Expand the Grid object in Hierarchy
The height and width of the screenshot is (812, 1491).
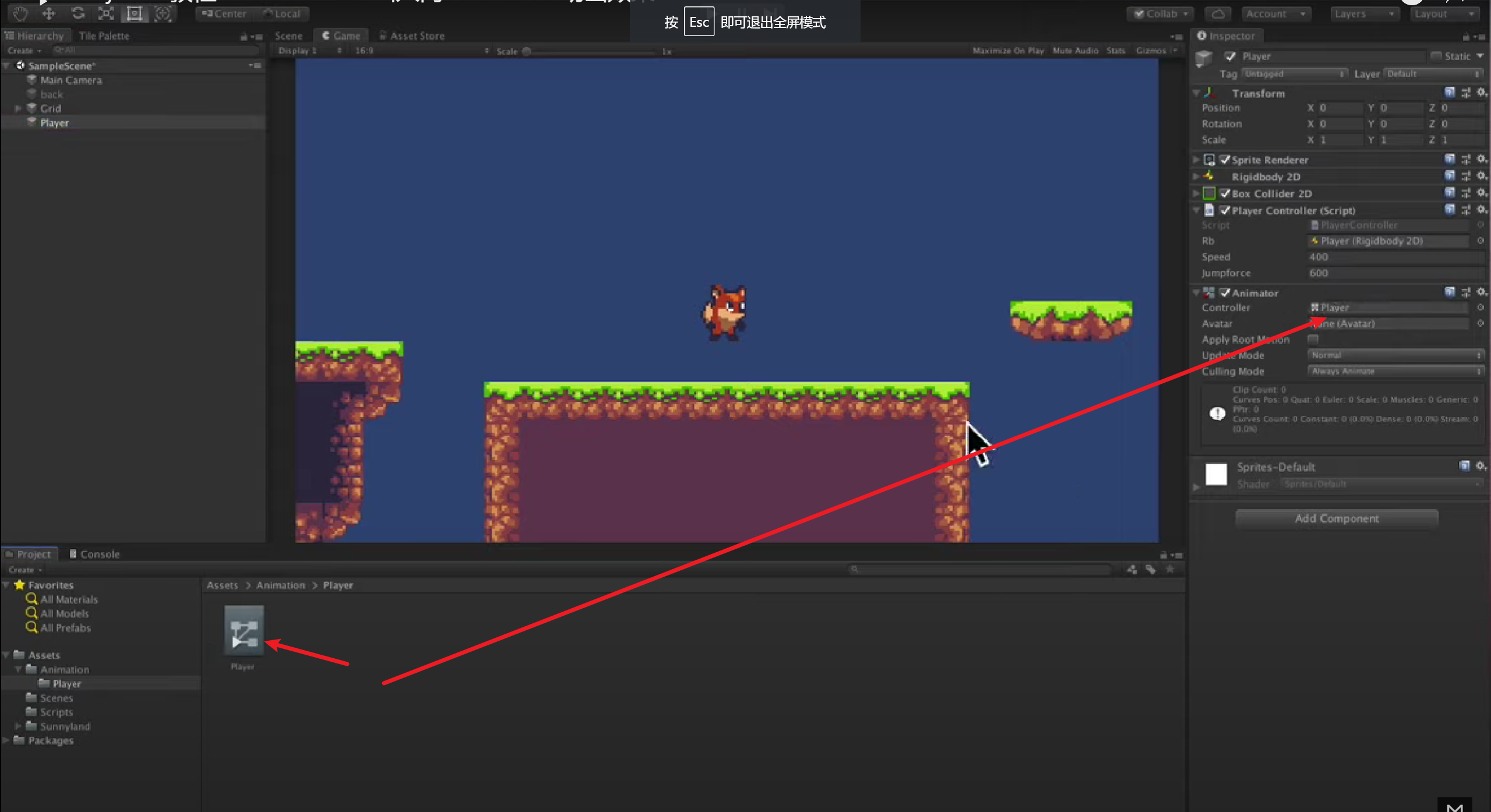[x=18, y=108]
